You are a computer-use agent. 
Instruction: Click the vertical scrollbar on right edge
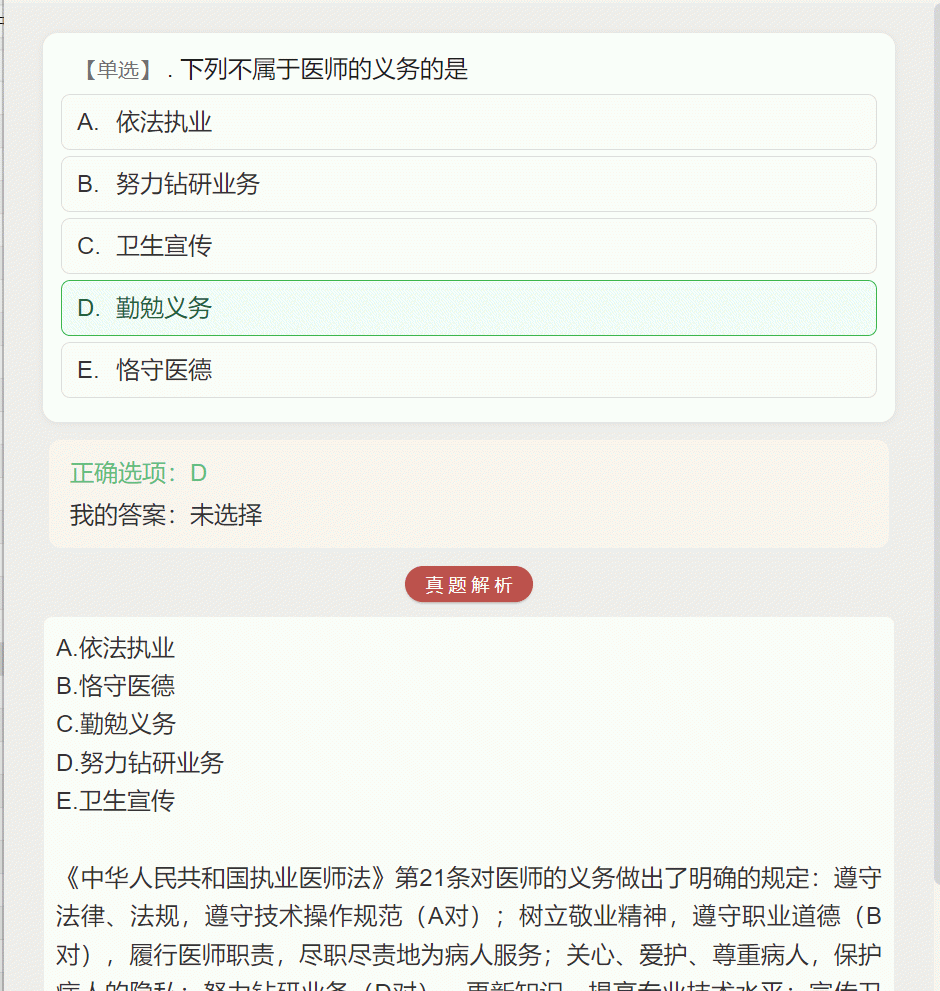pyautogui.click(x=936, y=442)
